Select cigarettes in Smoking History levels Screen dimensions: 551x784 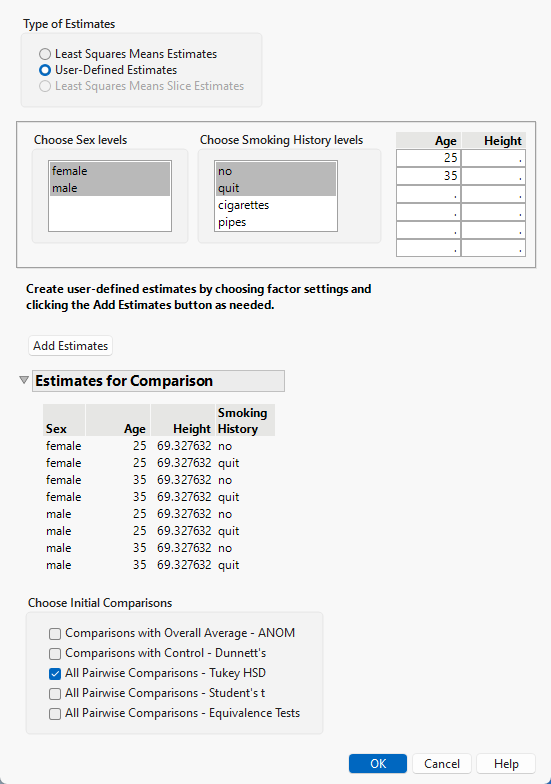click(x=276, y=205)
